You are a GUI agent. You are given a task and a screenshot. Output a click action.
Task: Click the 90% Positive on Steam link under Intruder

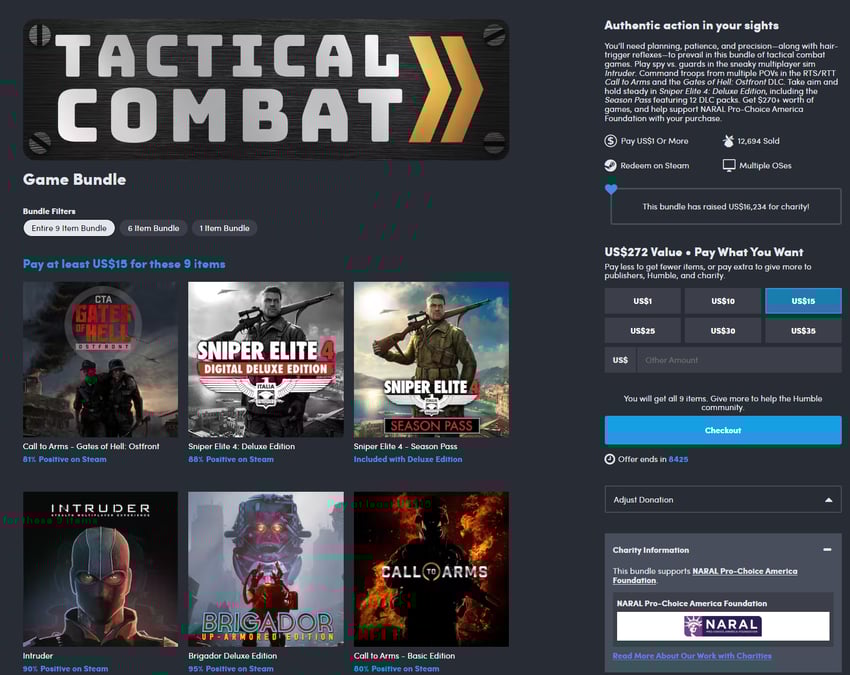coord(65,669)
